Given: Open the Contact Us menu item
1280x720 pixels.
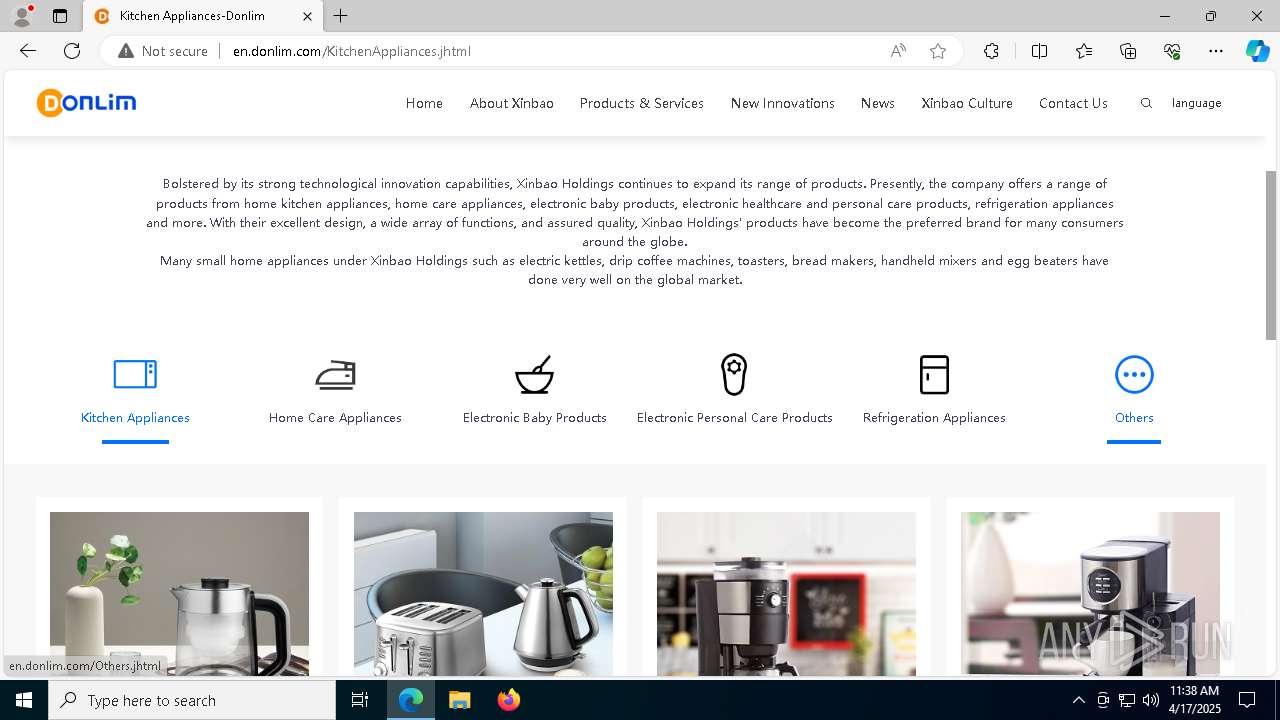Looking at the screenshot, I should [x=1073, y=103].
